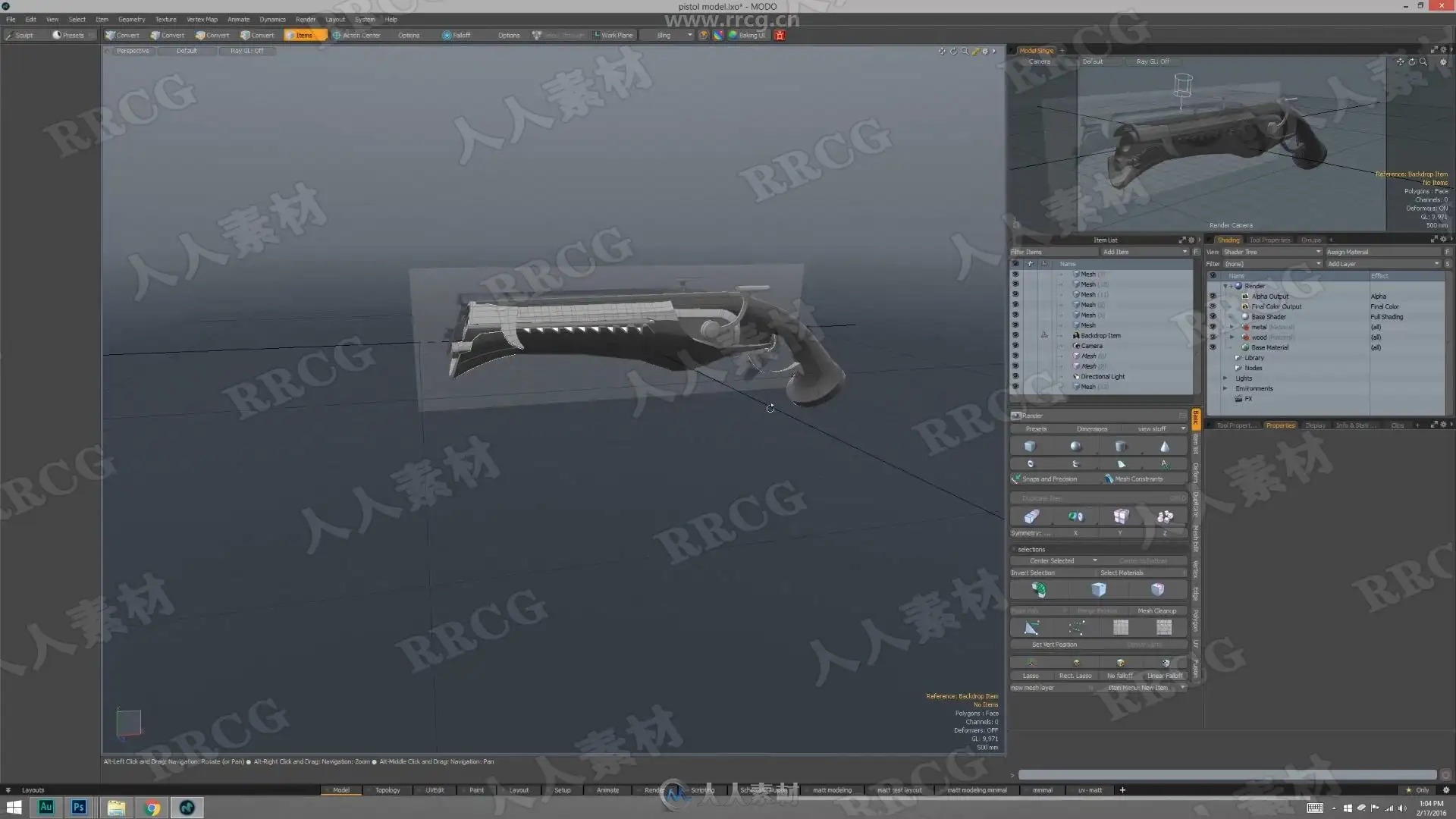
Task: Open the Add Item dropdown
Action: tap(1144, 252)
